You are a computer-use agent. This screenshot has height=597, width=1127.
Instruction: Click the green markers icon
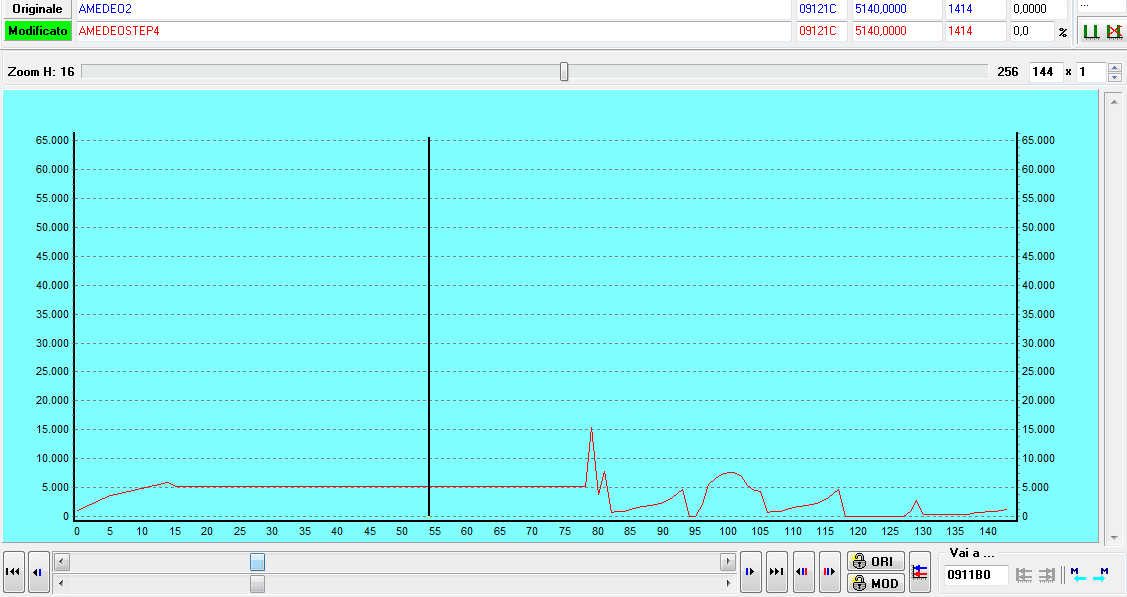click(1091, 32)
